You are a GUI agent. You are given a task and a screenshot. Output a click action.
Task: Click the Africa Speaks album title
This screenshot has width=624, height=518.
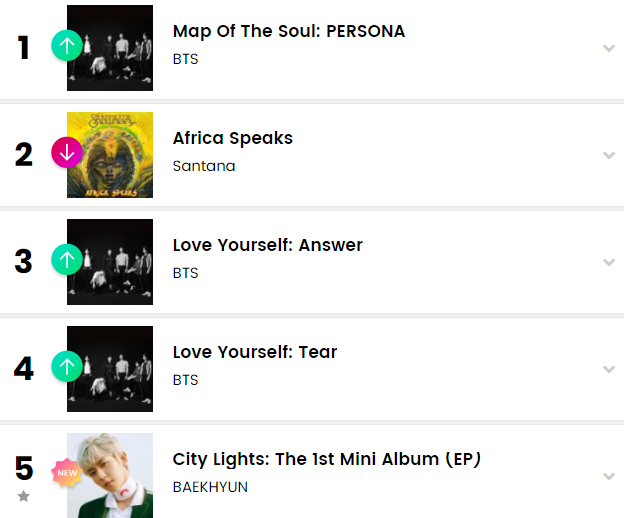[x=233, y=138]
